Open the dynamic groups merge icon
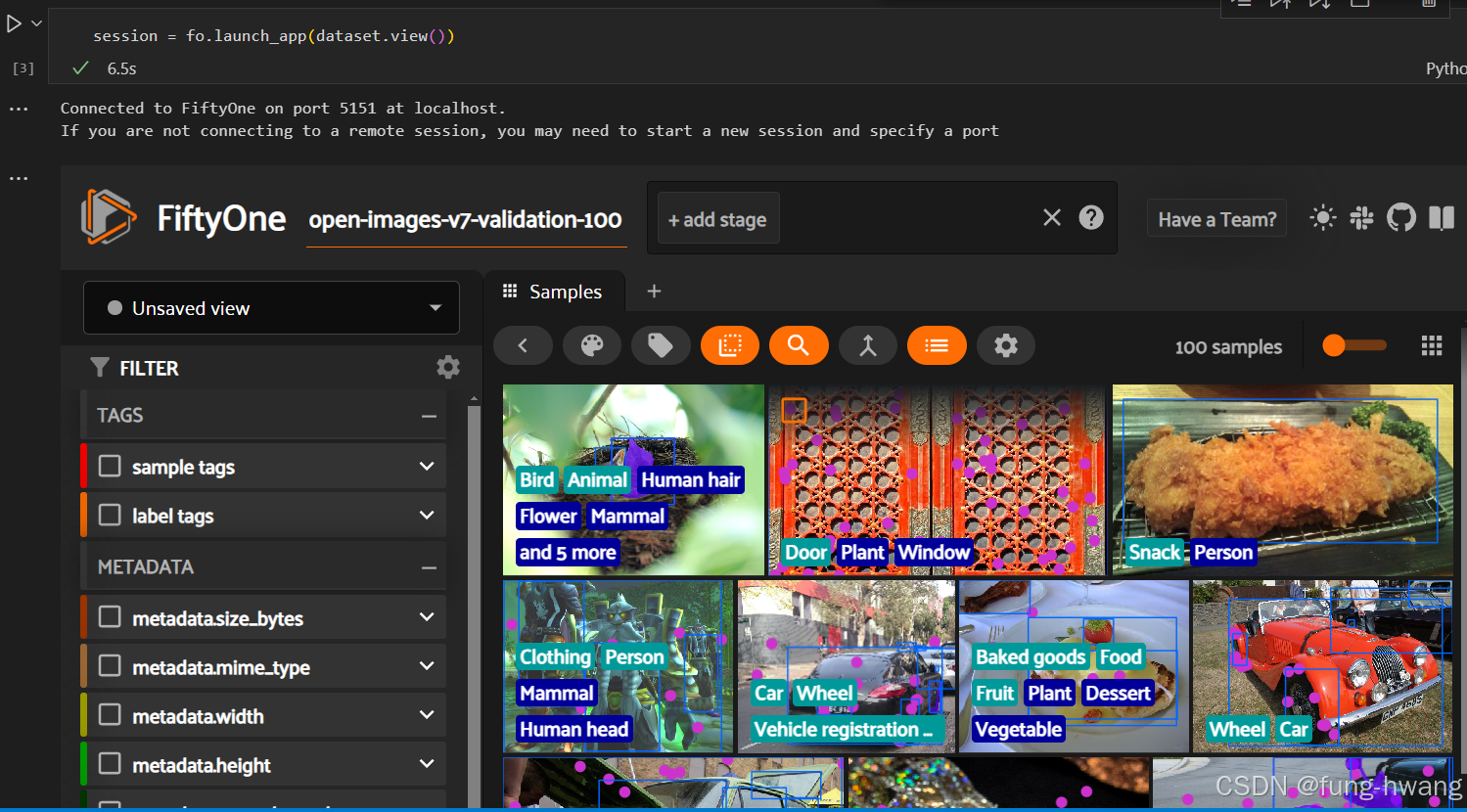Screen dimensions: 1467x812 (868, 345)
